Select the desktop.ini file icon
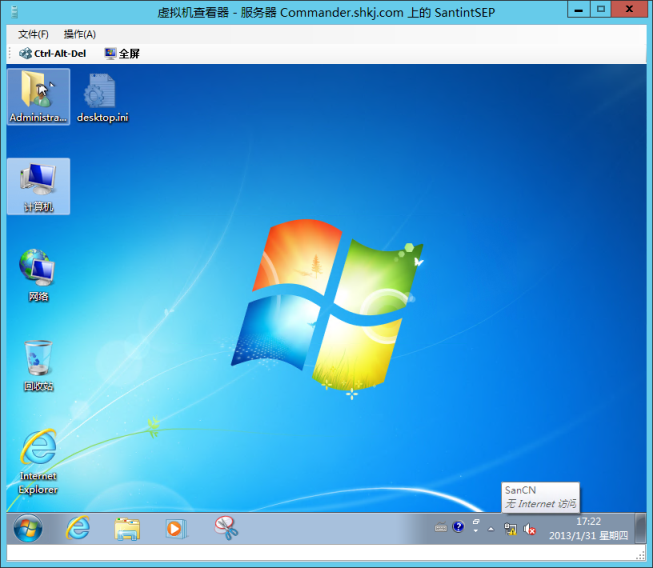 [x=102, y=98]
